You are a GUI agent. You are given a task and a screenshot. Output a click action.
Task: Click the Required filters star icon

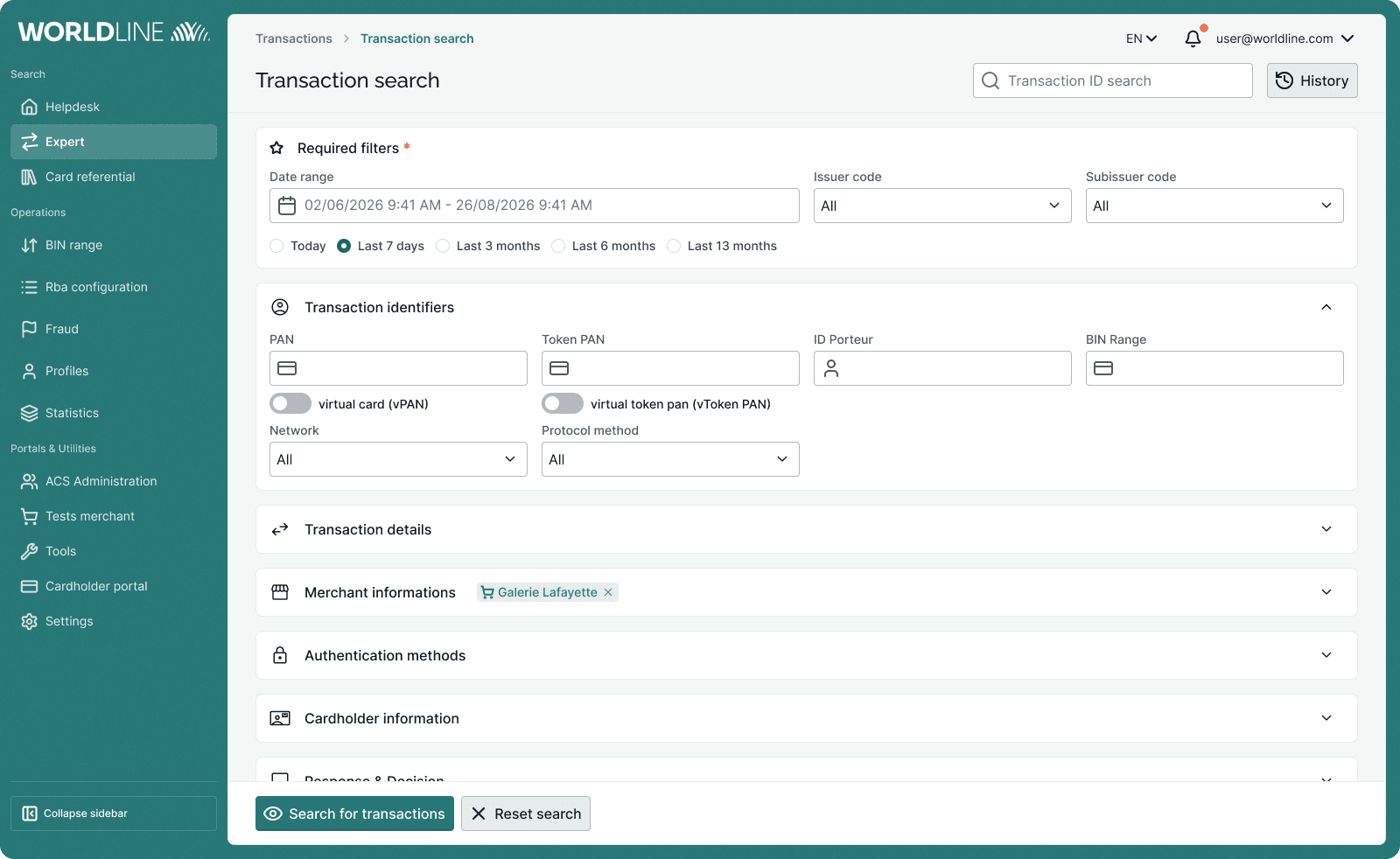point(276,148)
